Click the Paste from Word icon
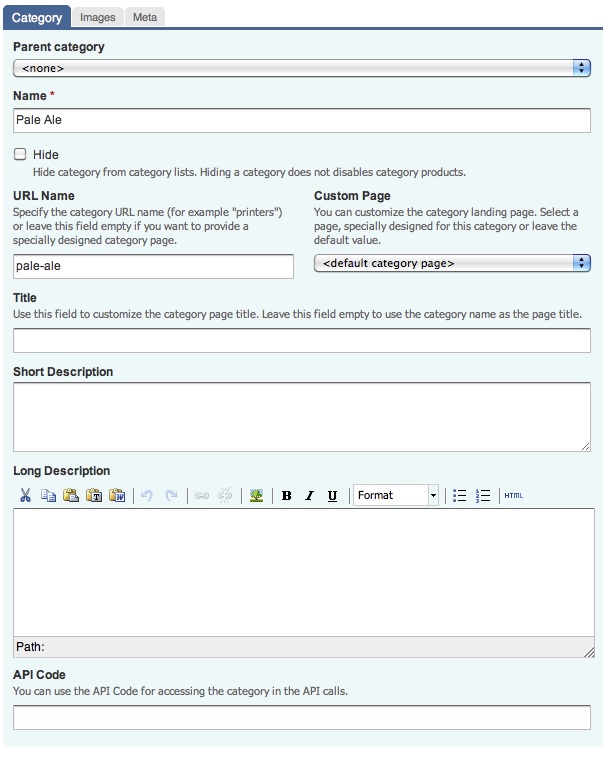612x759 pixels. pyautogui.click(x=117, y=495)
